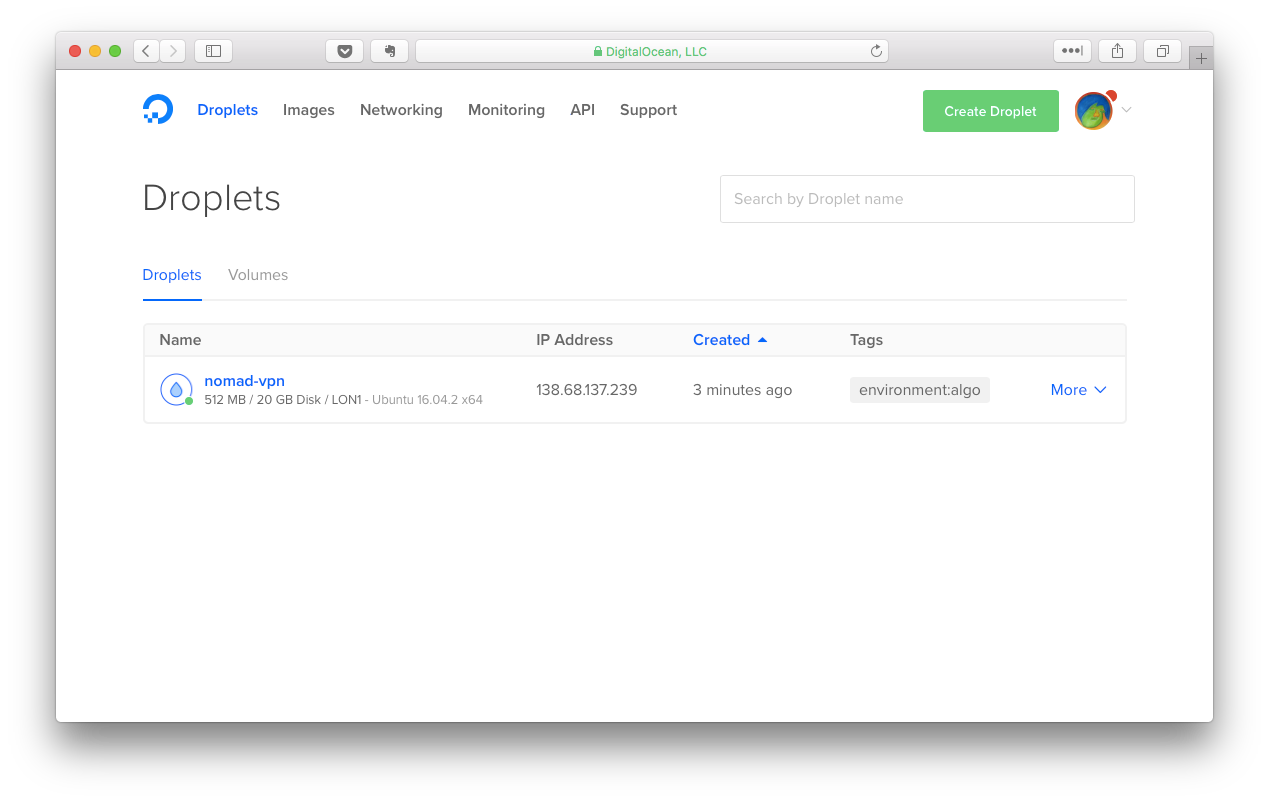
Task: Open the Networking menu item
Action: coord(401,110)
